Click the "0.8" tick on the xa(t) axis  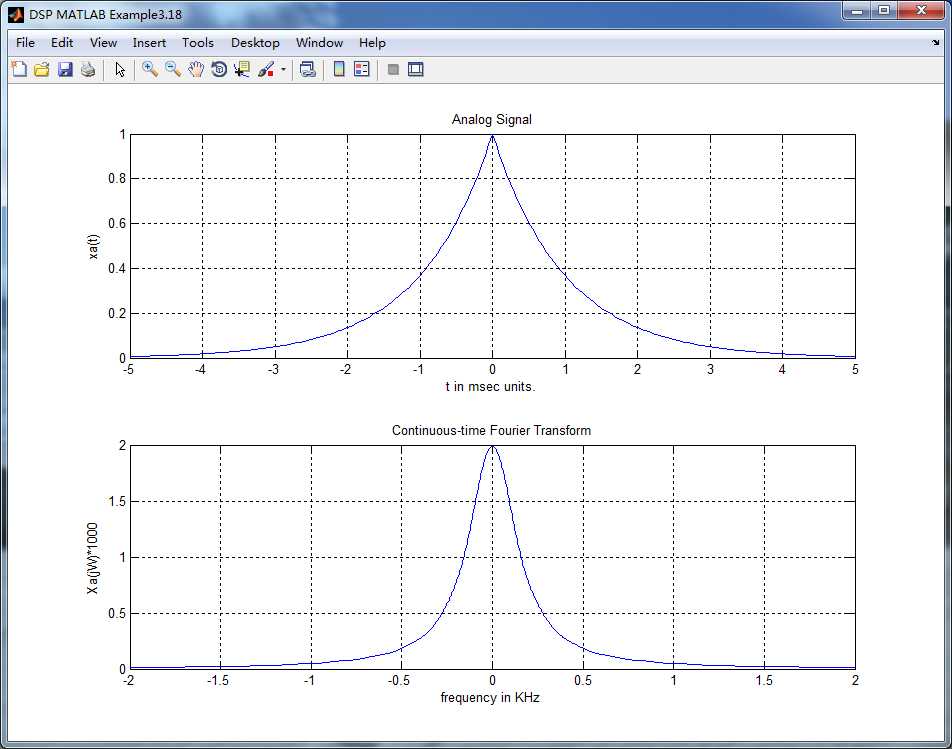117,178
